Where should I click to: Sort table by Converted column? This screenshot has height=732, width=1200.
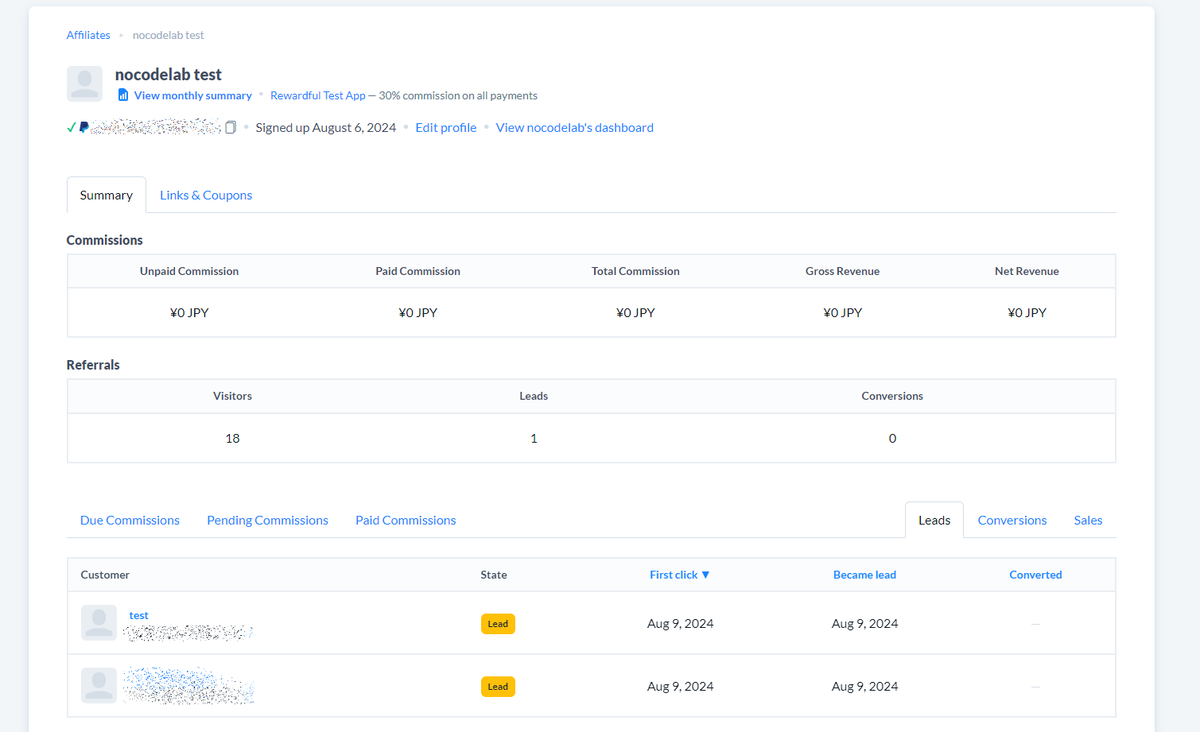click(1035, 575)
